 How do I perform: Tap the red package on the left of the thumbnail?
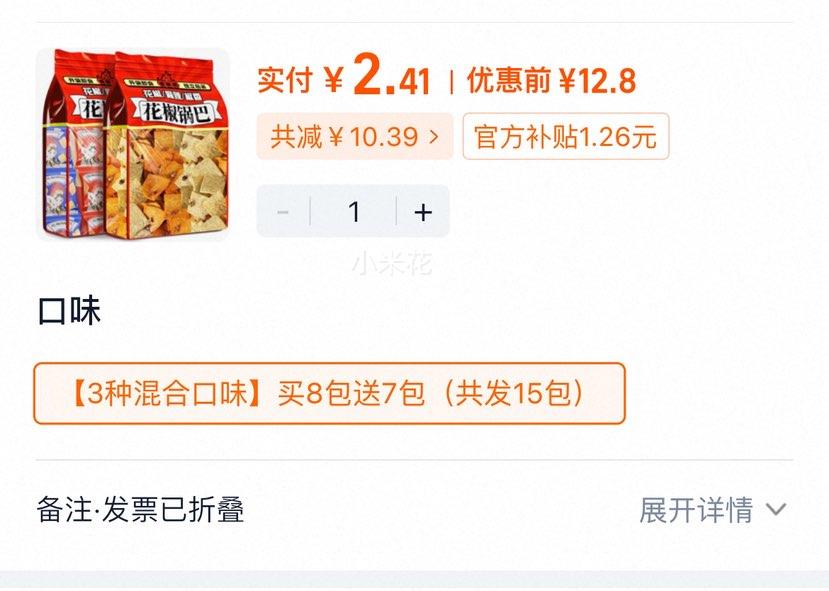tap(73, 143)
